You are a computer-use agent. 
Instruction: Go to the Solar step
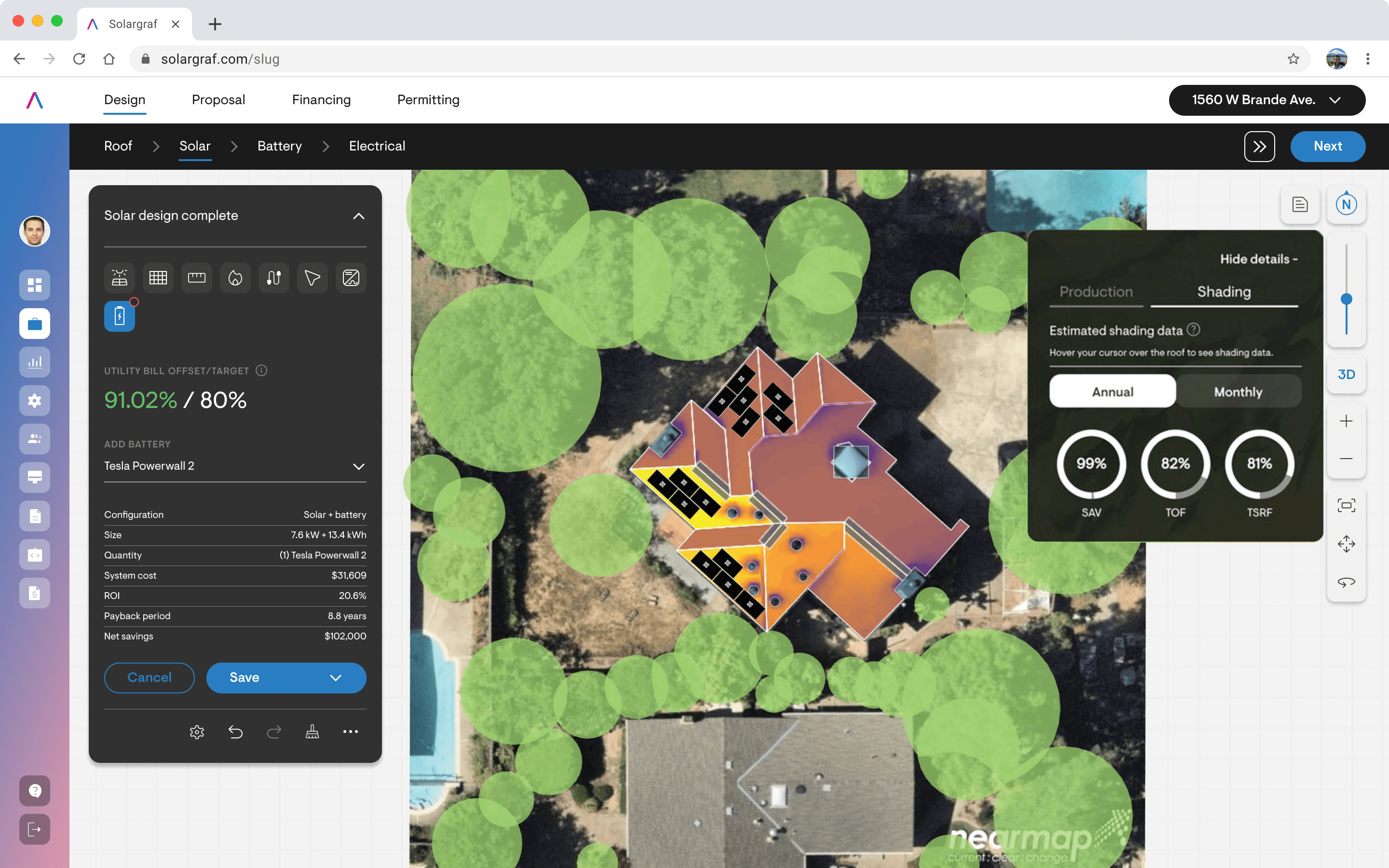tap(194, 146)
